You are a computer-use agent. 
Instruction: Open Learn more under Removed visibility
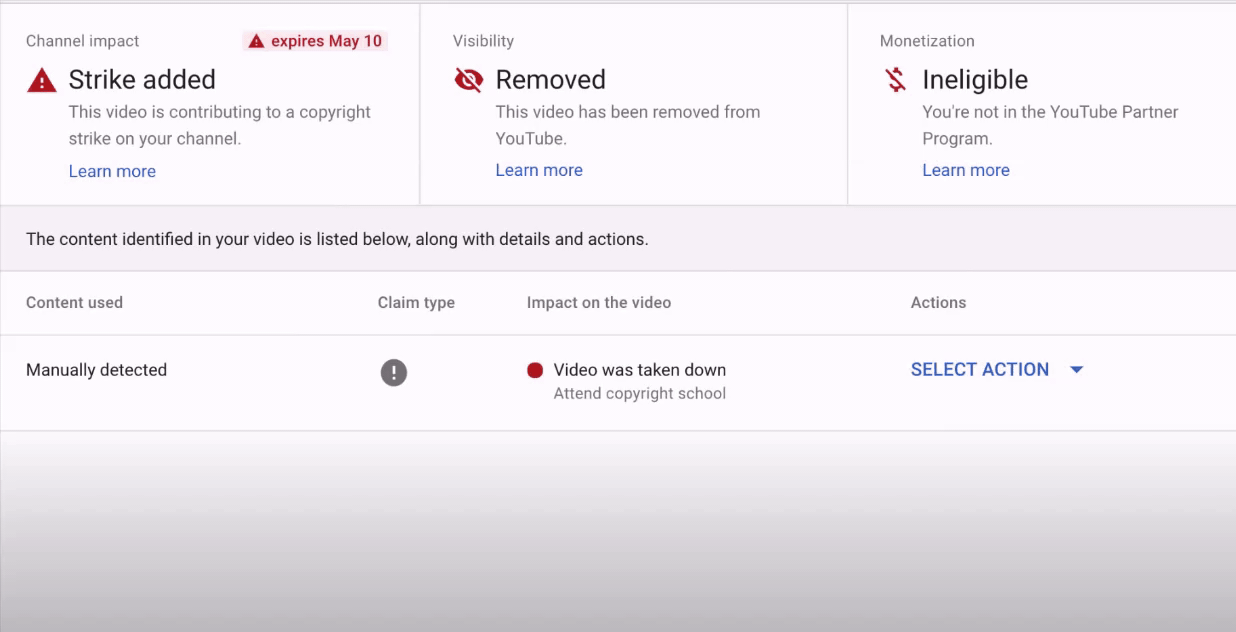click(539, 170)
